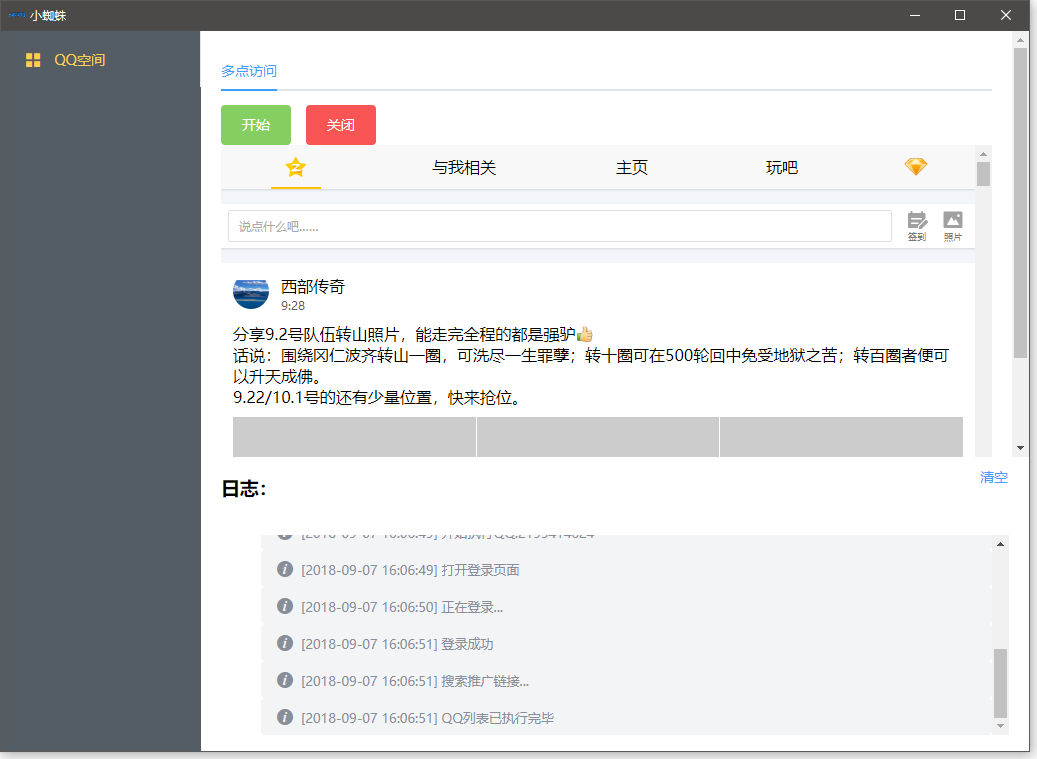Maximize the 小蜘蛛 window

pyautogui.click(x=960, y=15)
